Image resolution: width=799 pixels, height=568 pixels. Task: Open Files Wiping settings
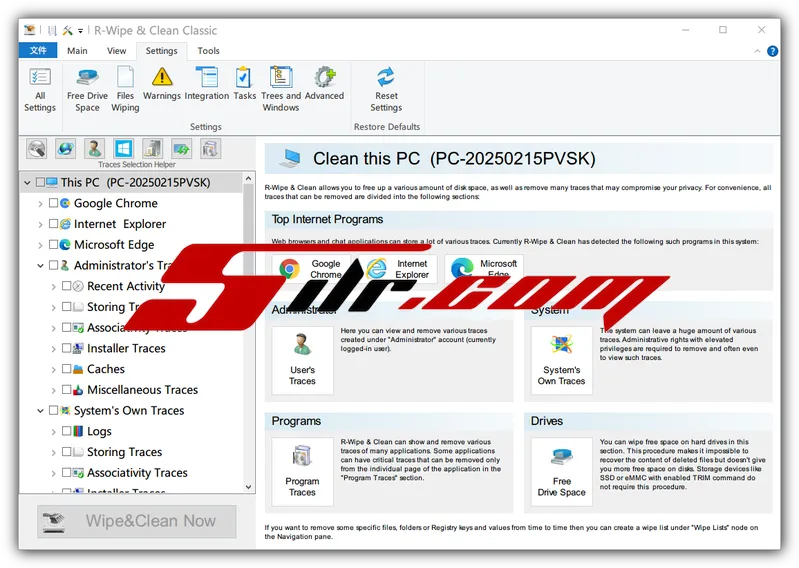(x=125, y=90)
